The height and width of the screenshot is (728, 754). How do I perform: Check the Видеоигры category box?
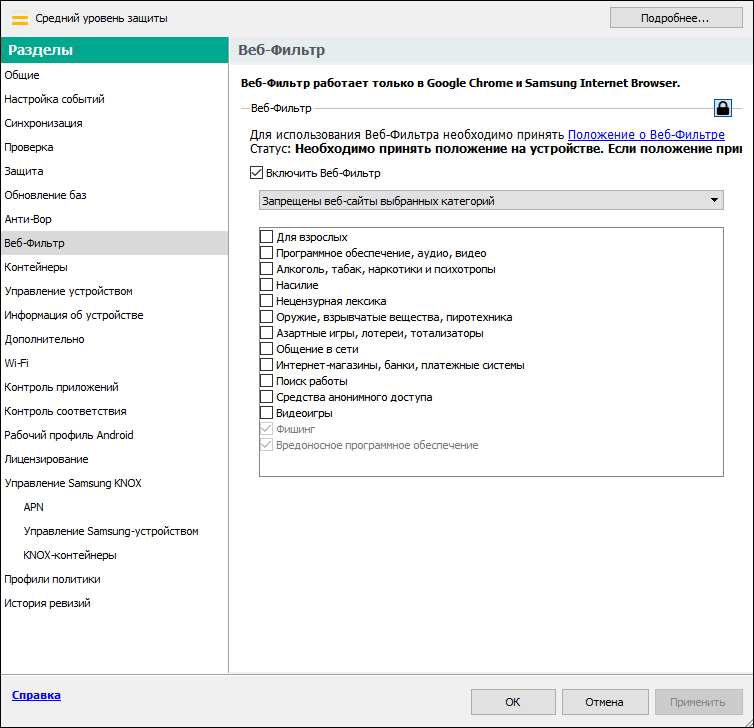266,413
